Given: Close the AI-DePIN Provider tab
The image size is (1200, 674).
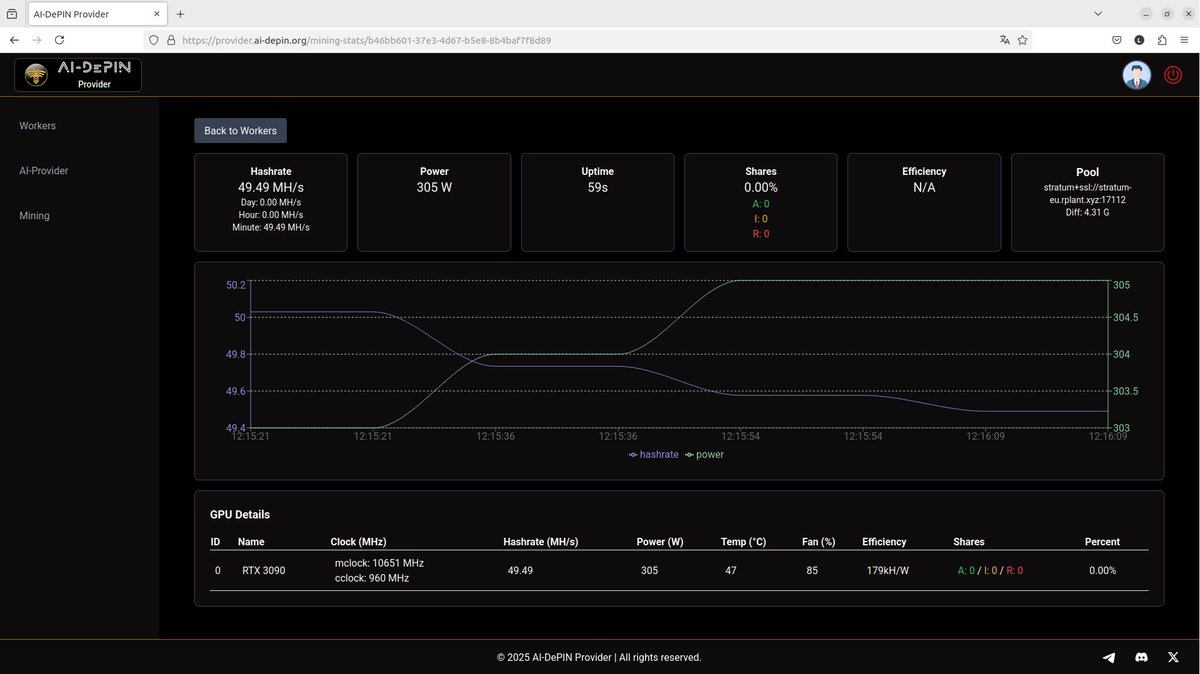Looking at the screenshot, I should tap(156, 14).
